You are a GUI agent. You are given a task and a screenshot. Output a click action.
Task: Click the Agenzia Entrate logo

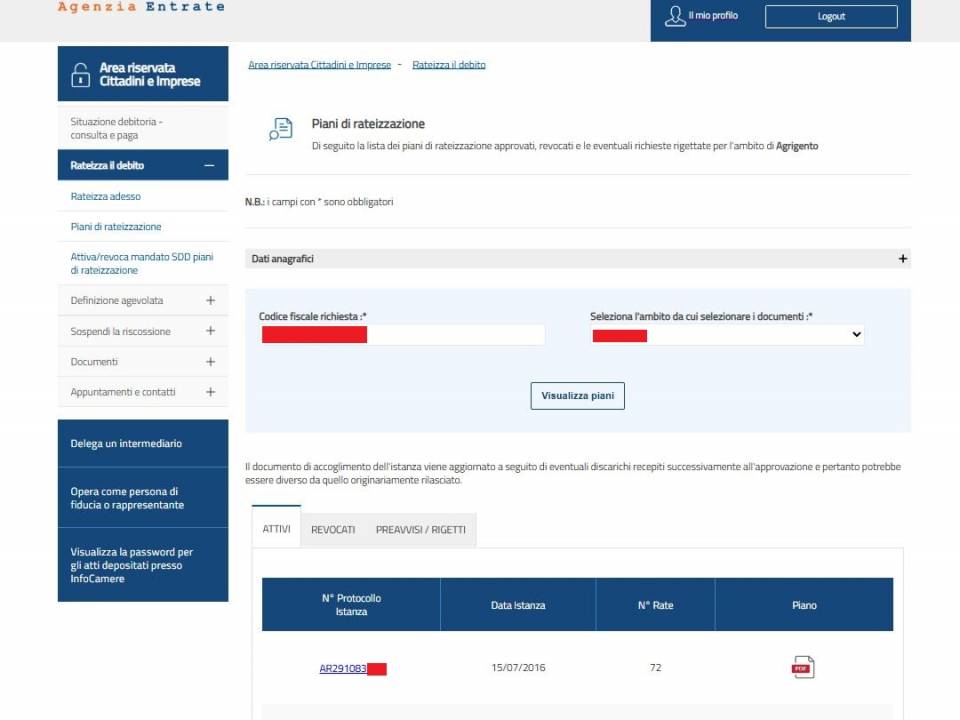coord(140,8)
